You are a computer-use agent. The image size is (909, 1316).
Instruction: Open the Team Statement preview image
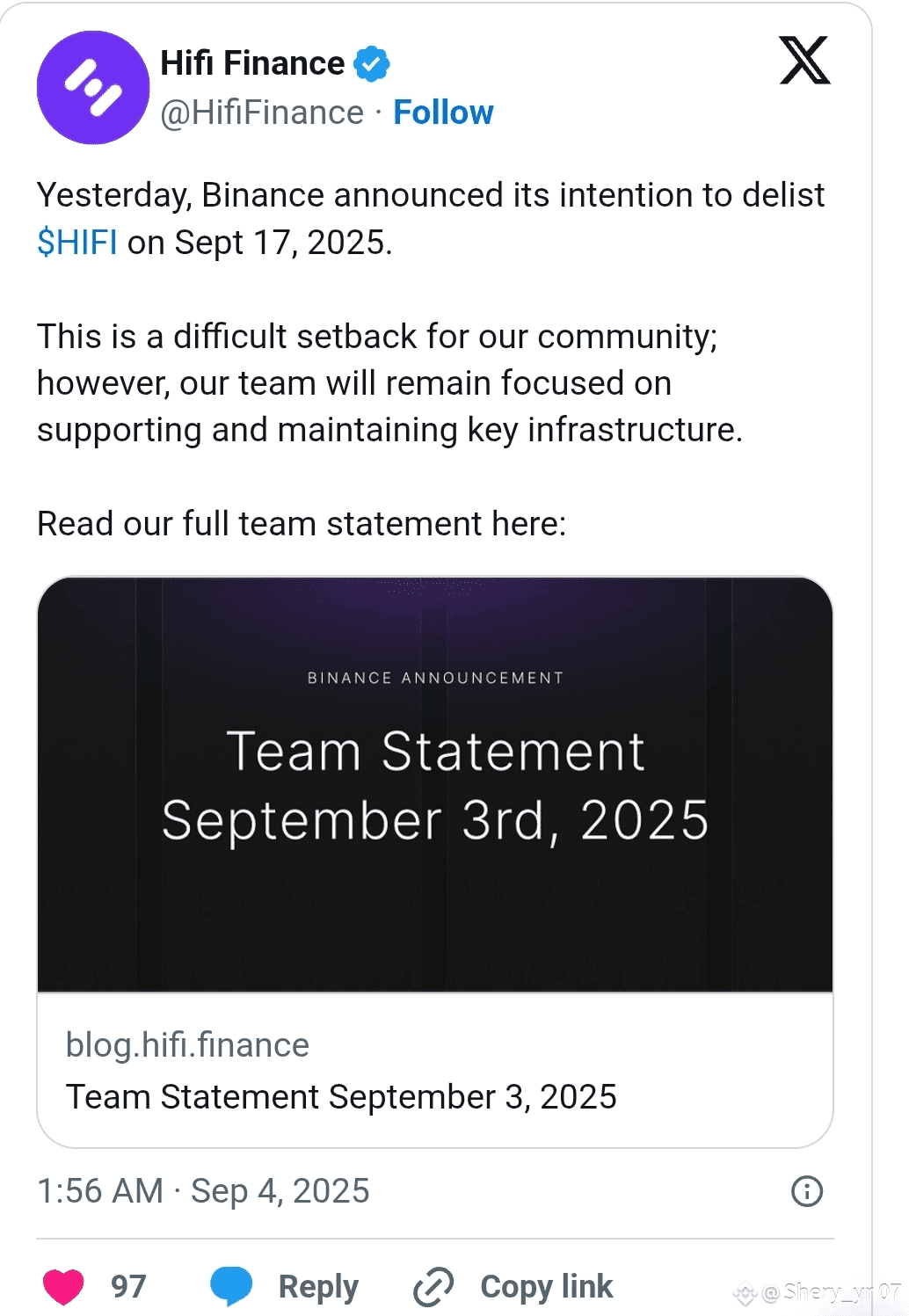[x=437, y=783]
